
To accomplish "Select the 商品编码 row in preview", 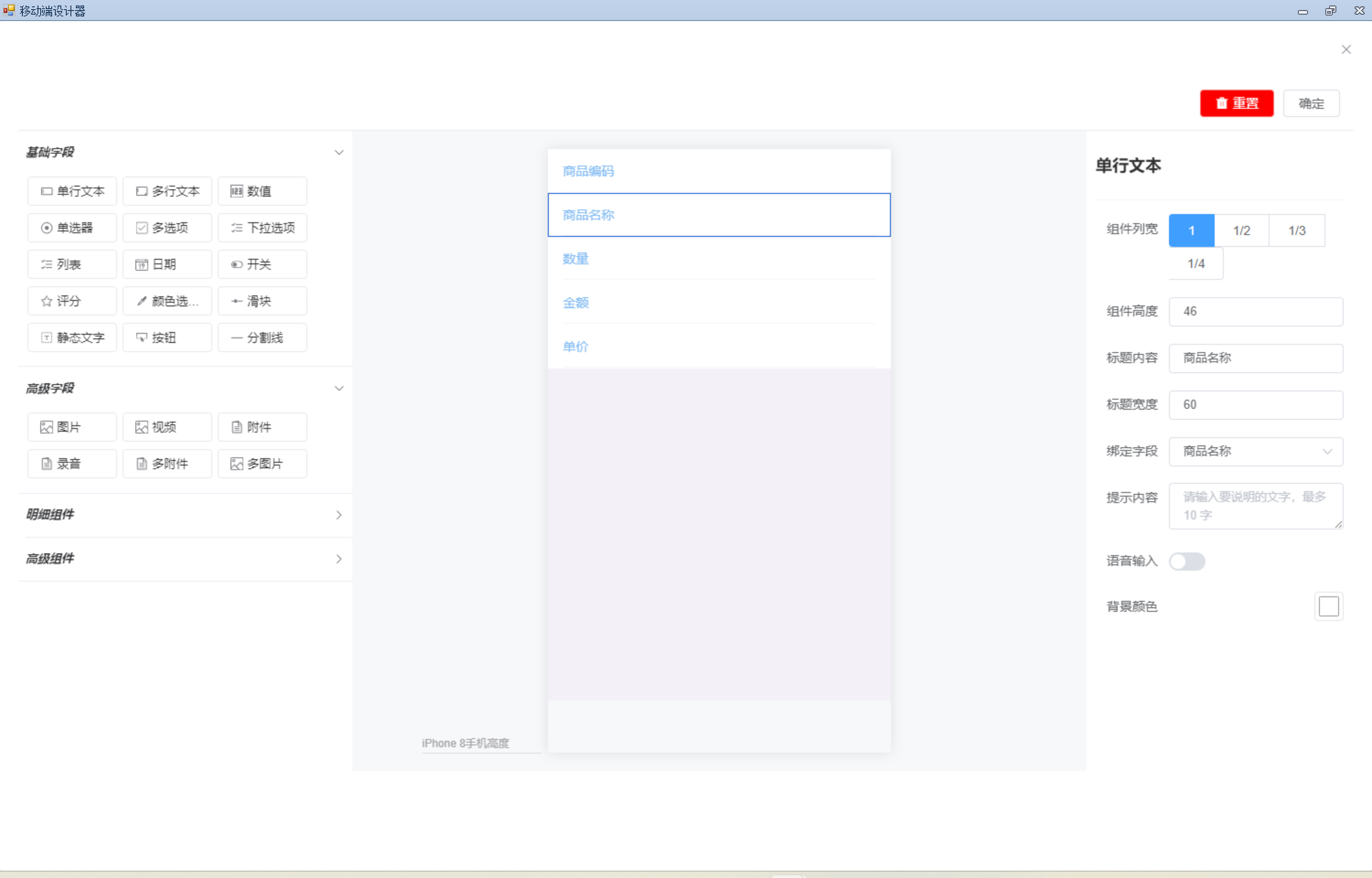I will click(718, 171).
